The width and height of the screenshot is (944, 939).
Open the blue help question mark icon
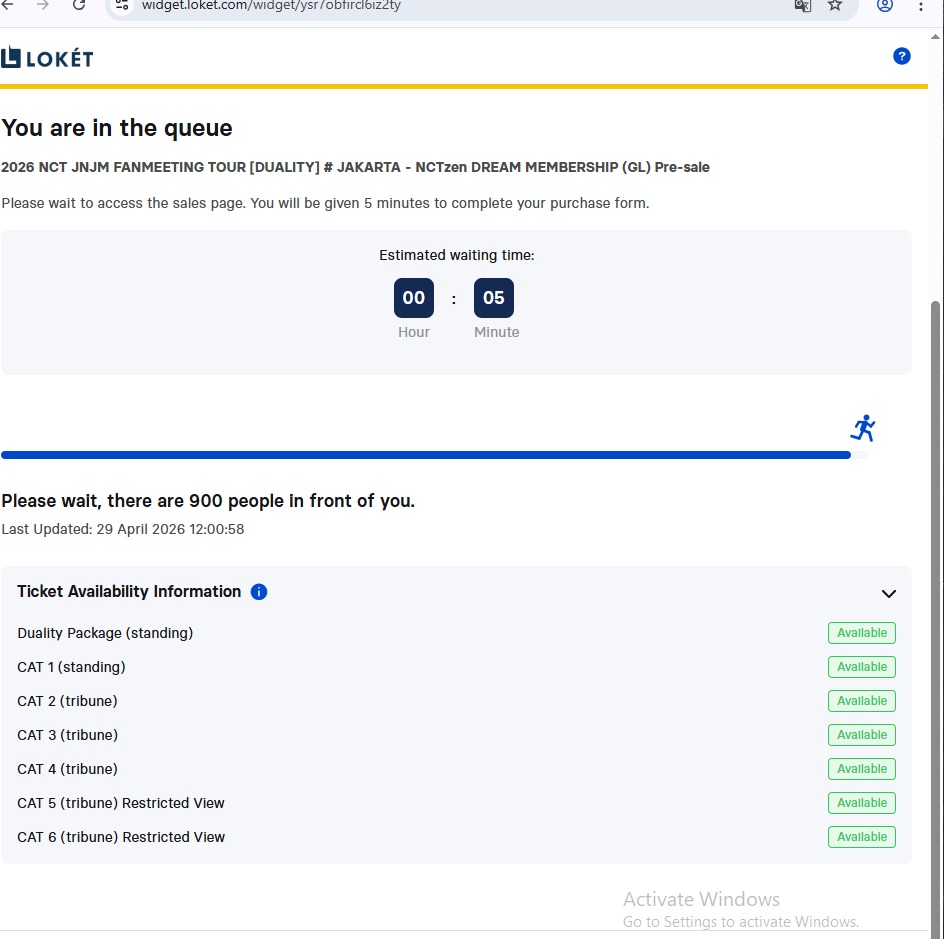(901, 56)
